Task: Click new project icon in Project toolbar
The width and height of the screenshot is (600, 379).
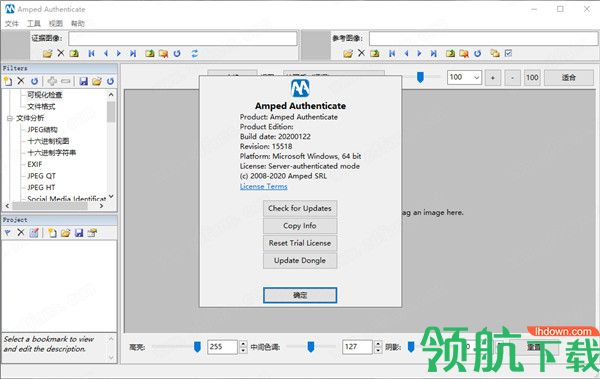Action: 52,233
